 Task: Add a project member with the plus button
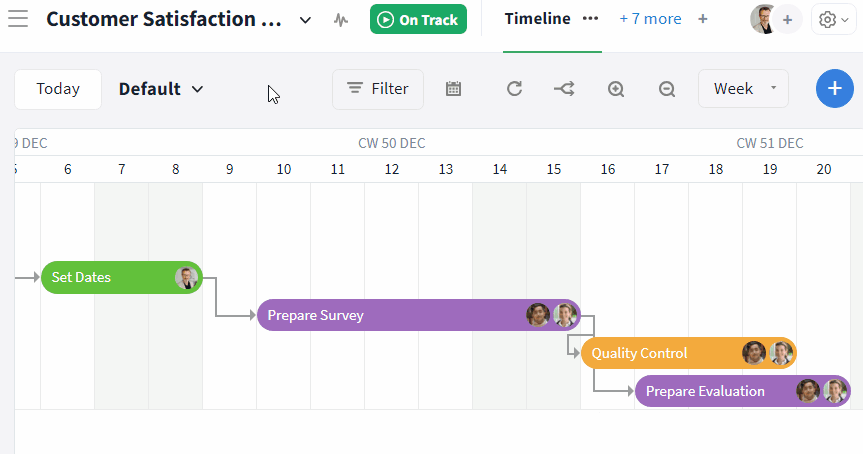point(788,19)
